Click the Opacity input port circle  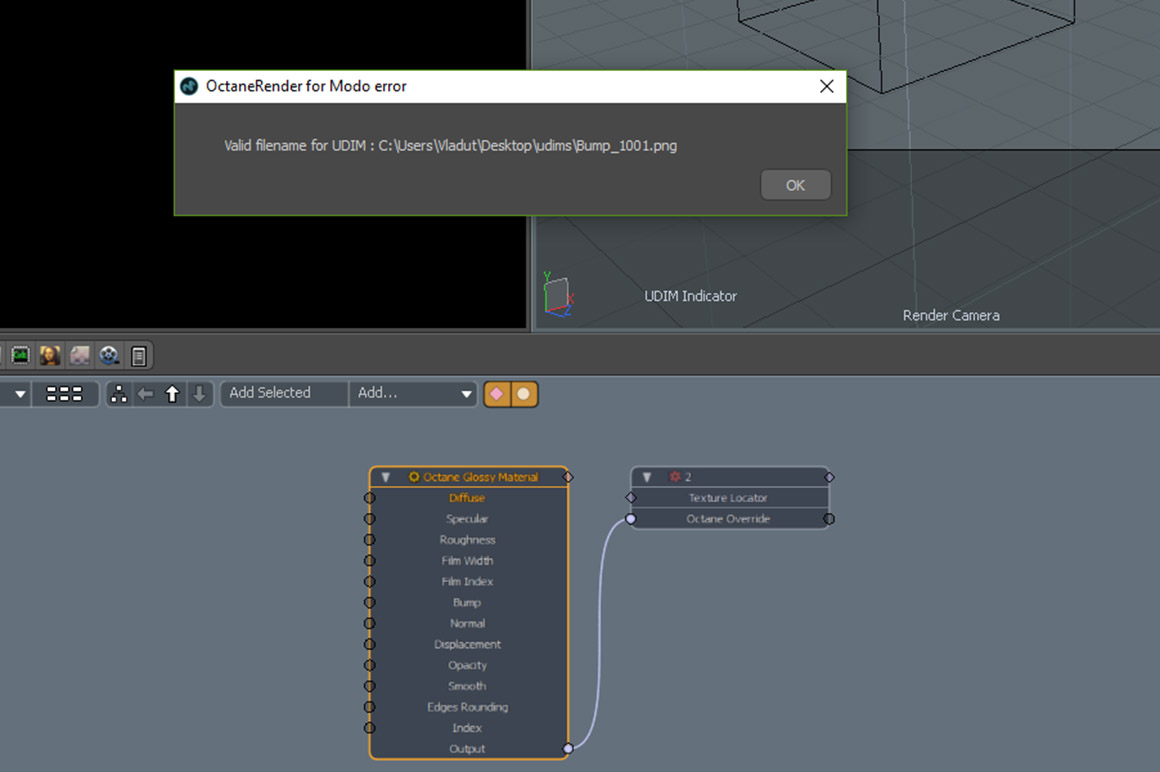tap(370, 665)
